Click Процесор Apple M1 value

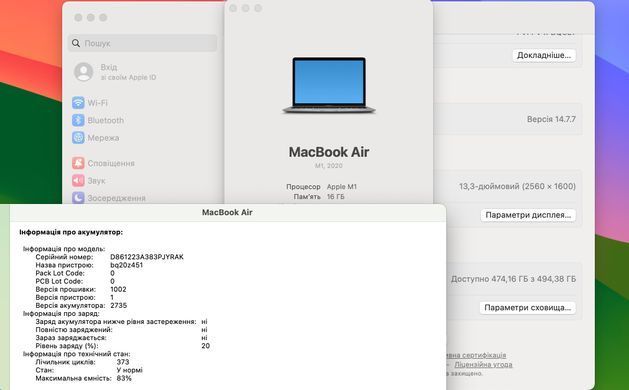(x=341, y=187)
